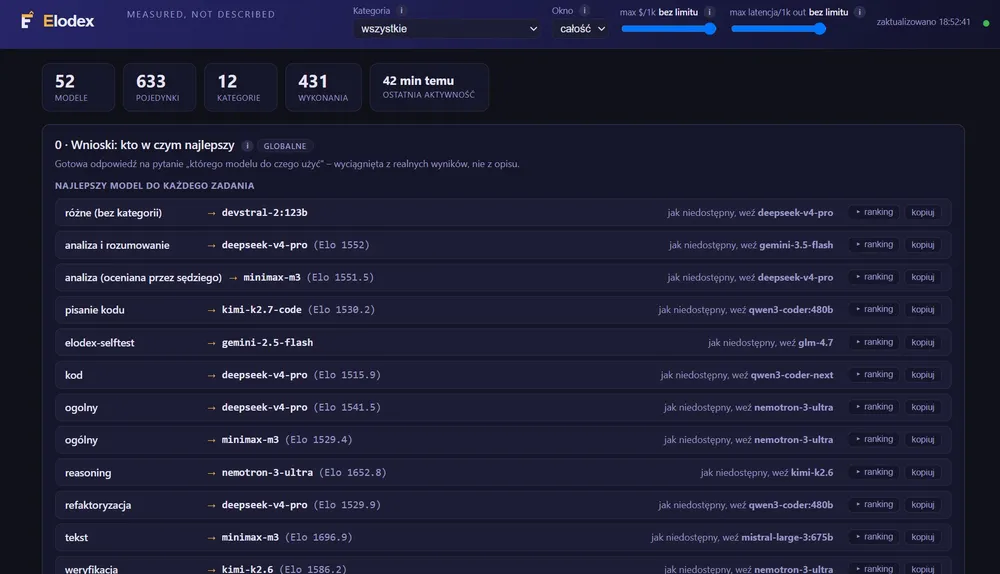Image resolution: width=1000 pixels, height=574 pixels.
Task: Click the 633 POJEDYNKI stat card
Action: pos(159,87)
